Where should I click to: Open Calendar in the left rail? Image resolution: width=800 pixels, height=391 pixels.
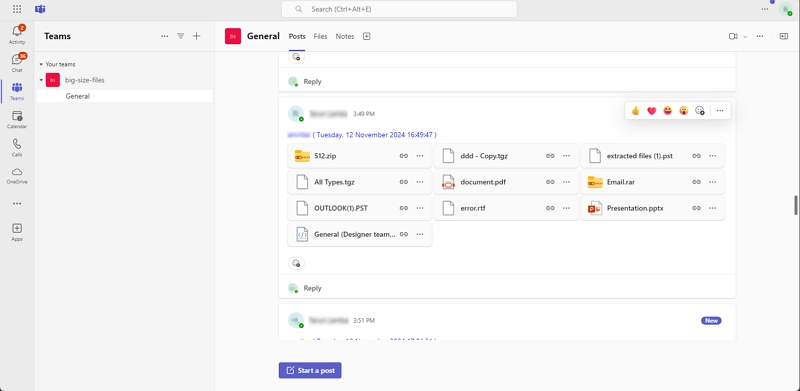[x=17, y=119]
